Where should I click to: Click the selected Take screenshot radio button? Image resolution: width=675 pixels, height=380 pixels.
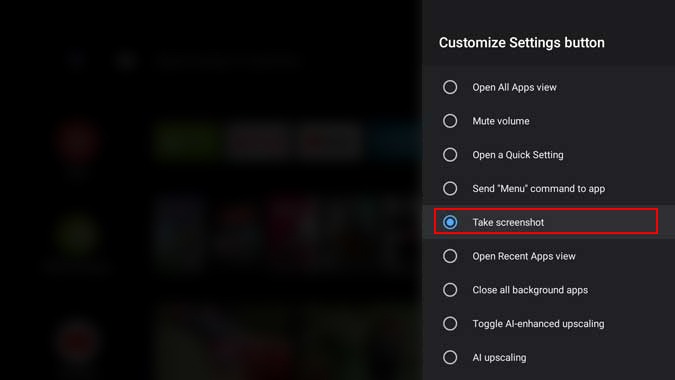coord(450,222)
